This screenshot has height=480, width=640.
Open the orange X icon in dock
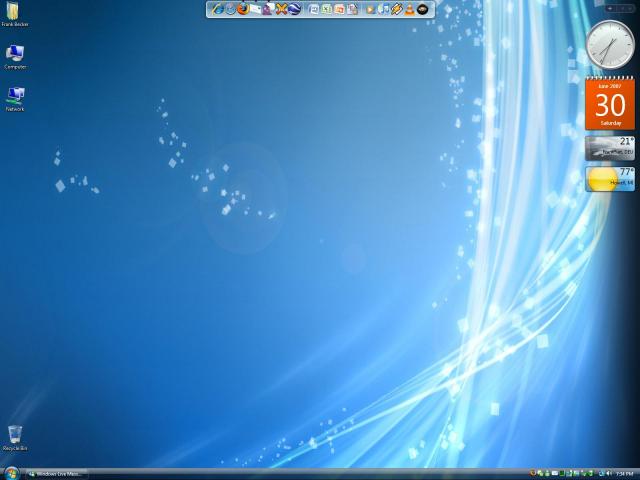point(281,9)
